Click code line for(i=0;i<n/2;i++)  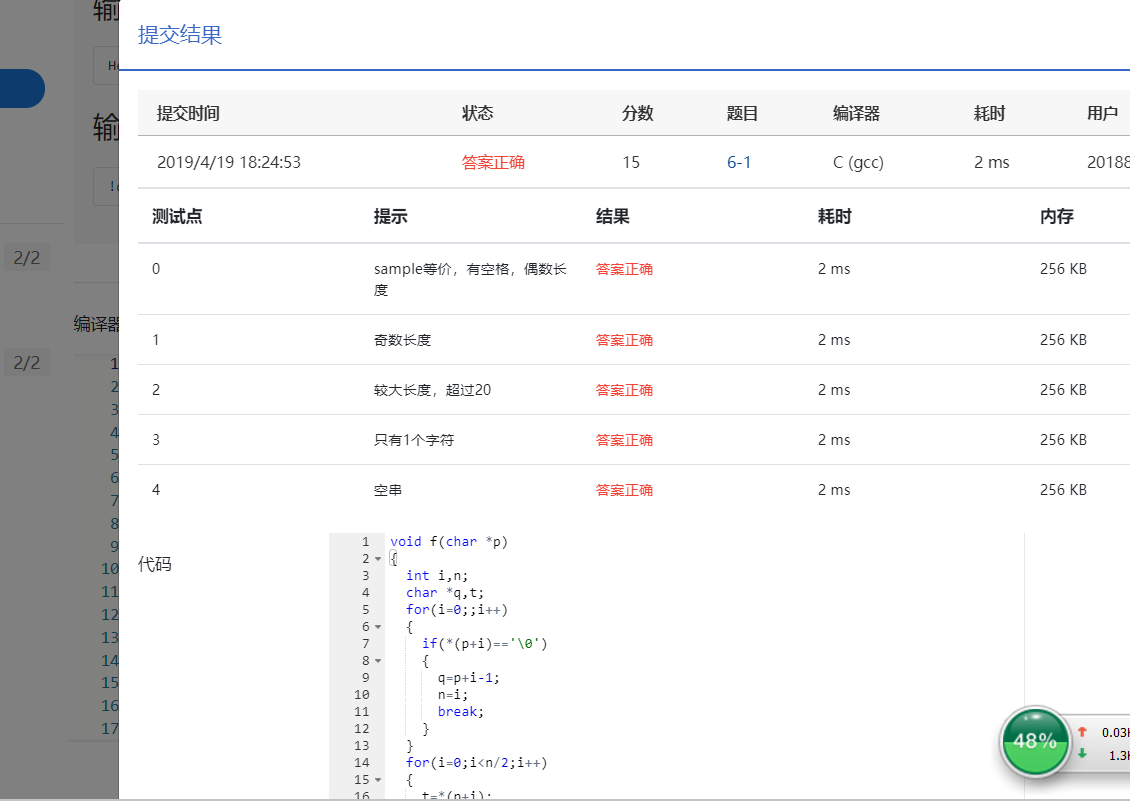pos(476,763)
